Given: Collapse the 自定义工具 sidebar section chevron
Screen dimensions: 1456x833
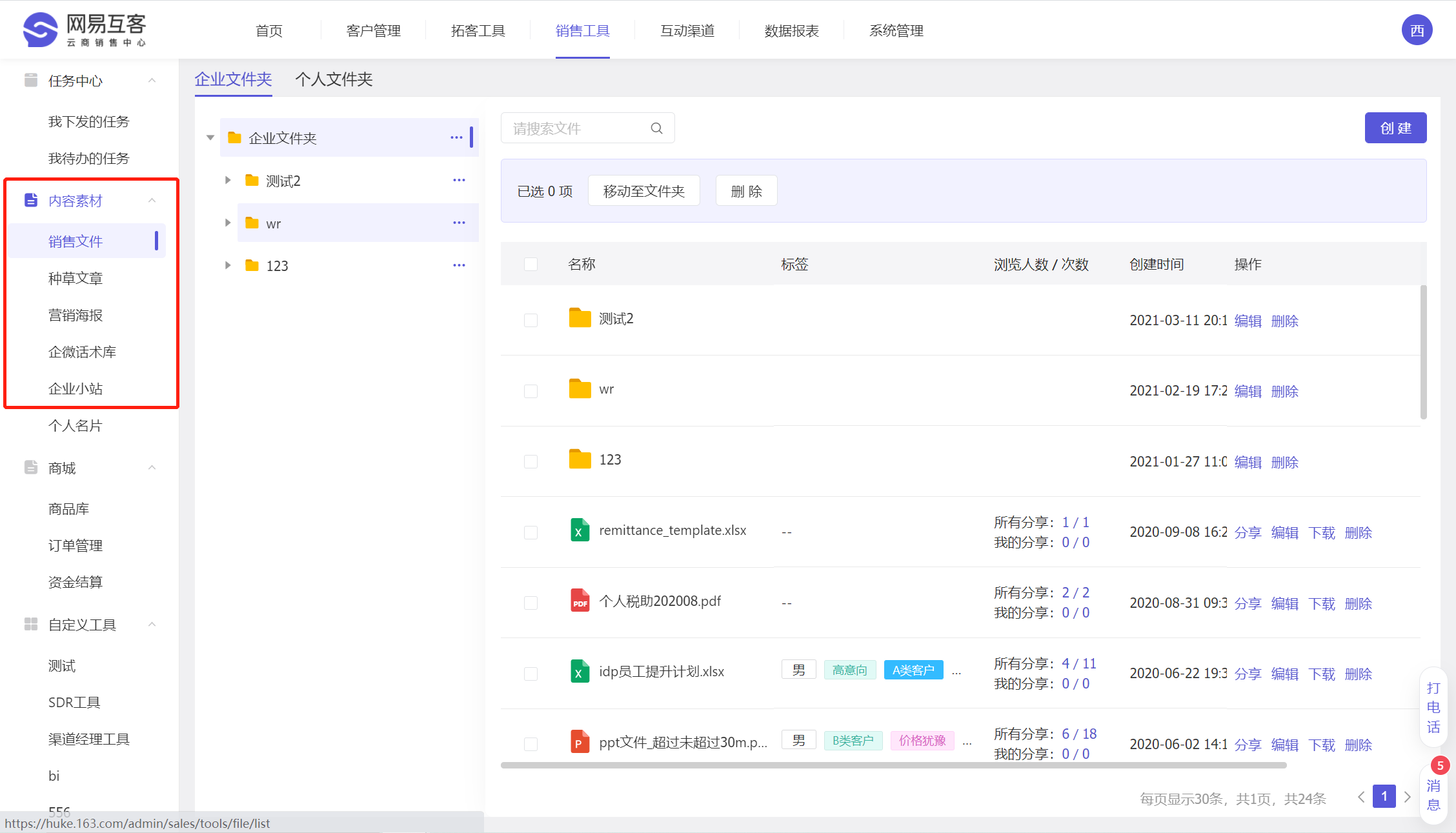Looking at the screenshot, I should pyautogui.click(x=152, y=624).
